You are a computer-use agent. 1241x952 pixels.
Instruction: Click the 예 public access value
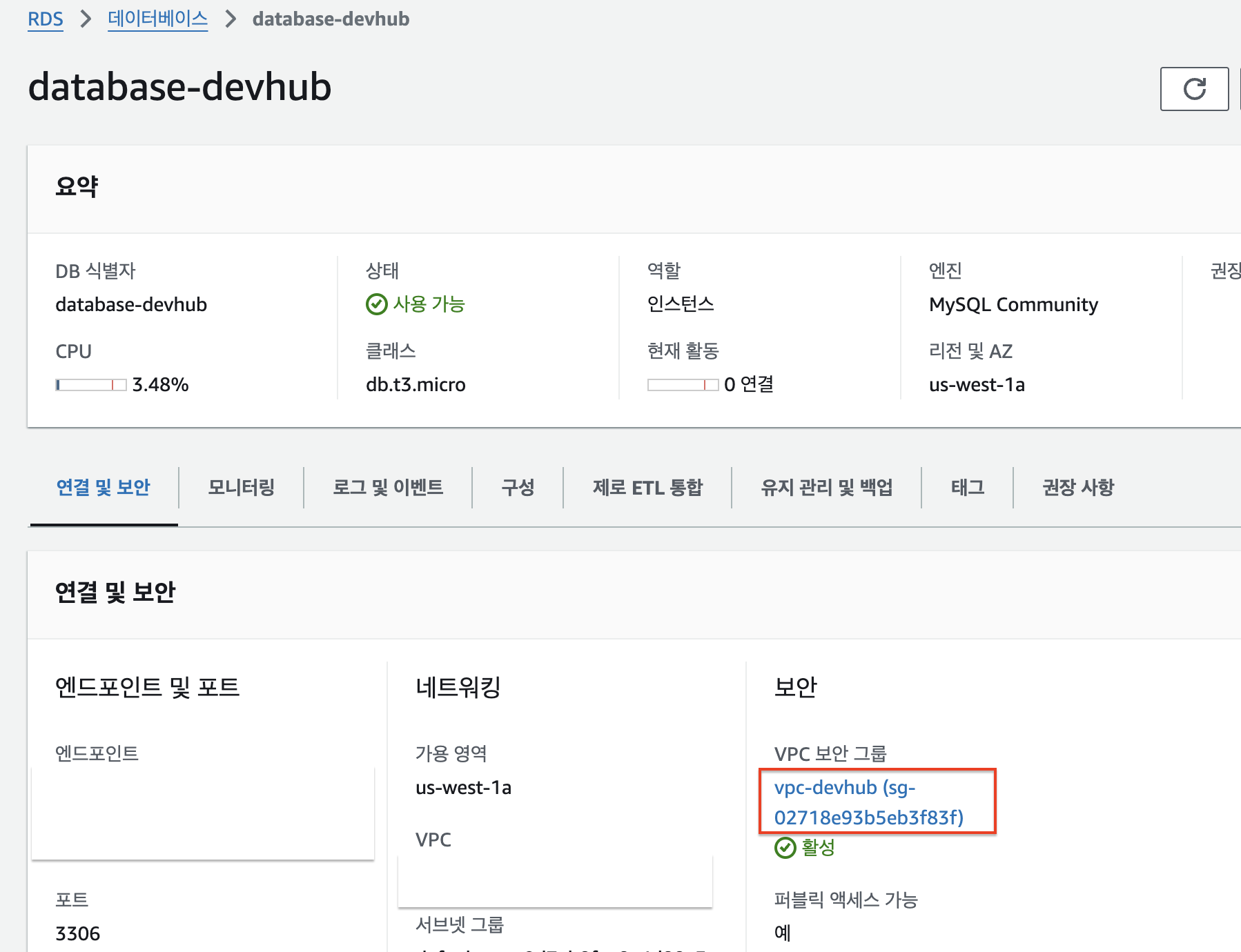pyautogui.click(x=783, y=933)
